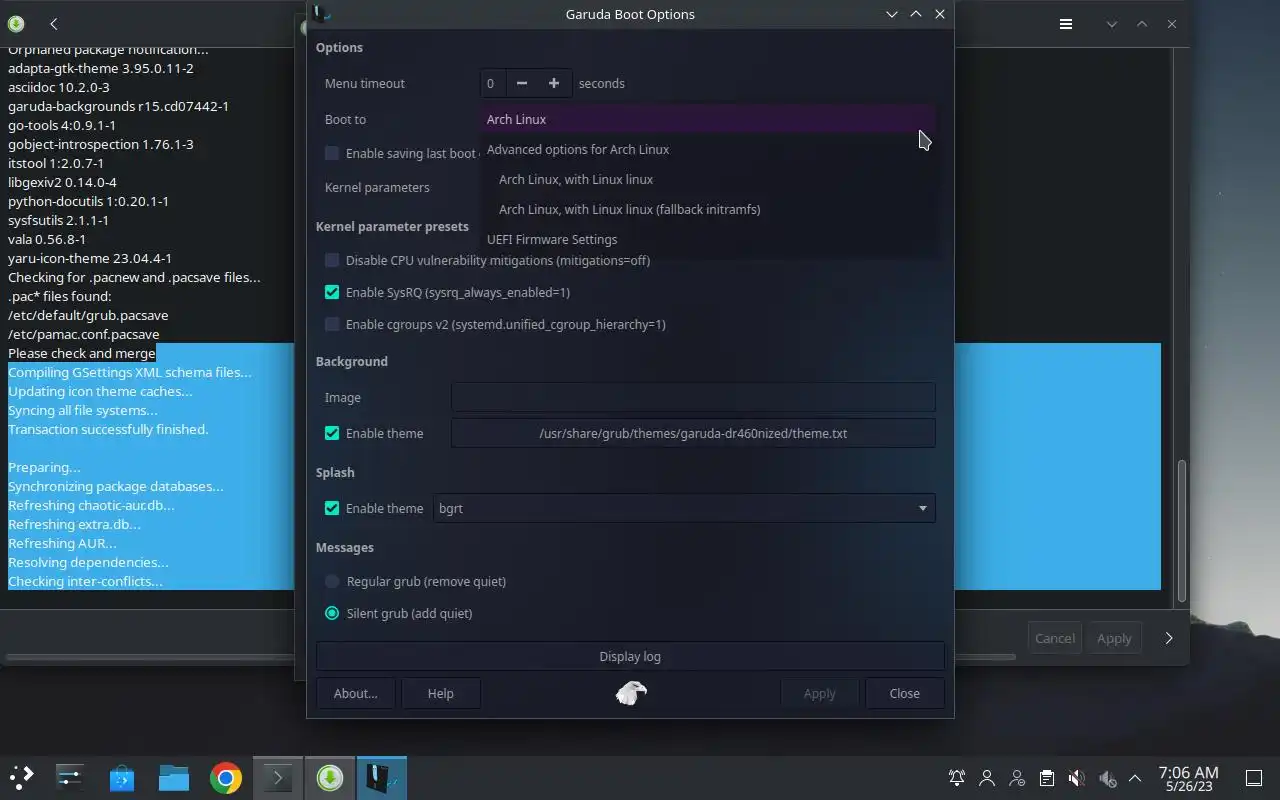Toggle Splash Enable theme checkbox

coord(332,508)
